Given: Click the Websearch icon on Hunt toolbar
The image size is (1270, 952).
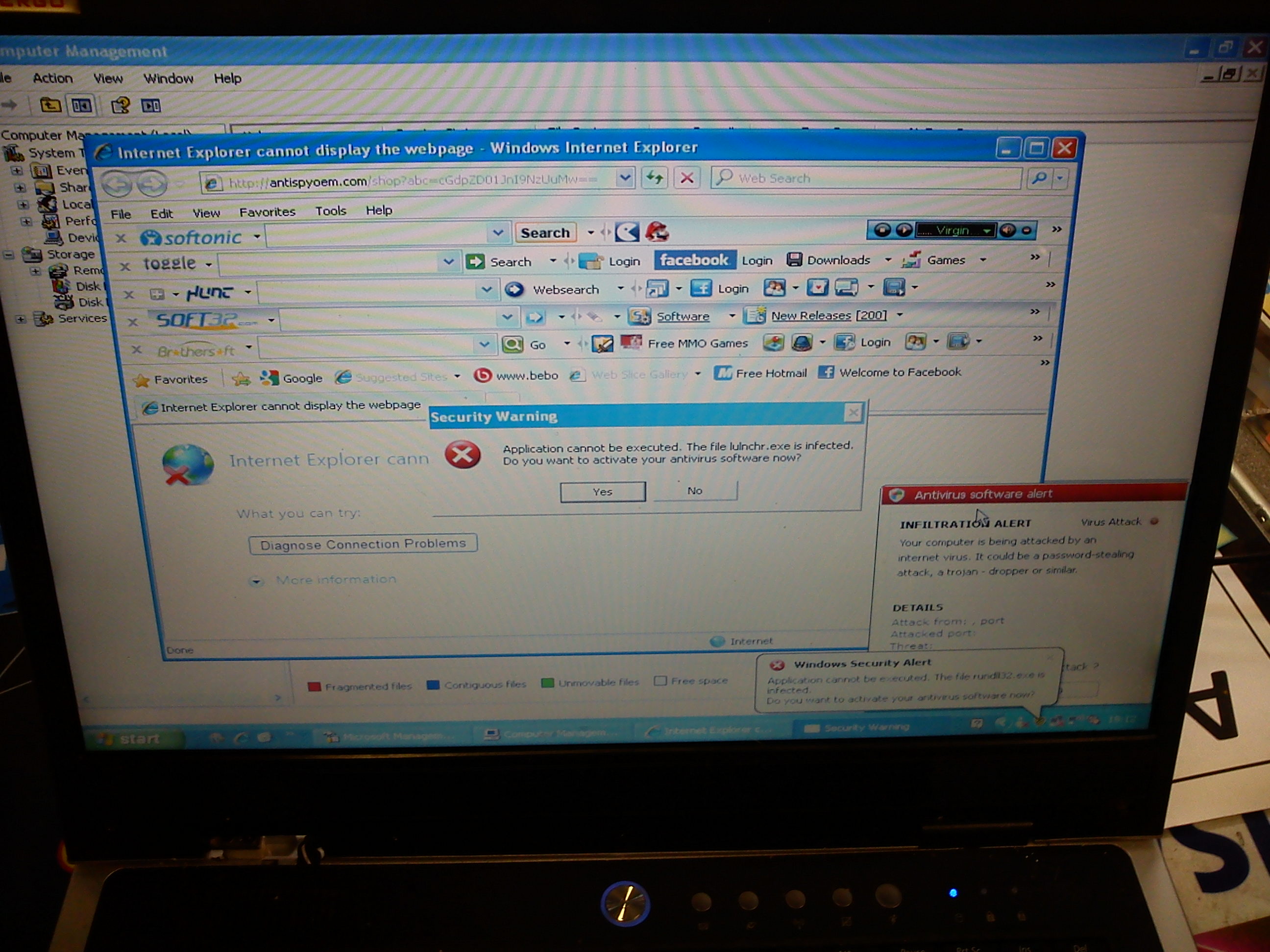Looking at the screenshot, I should pos(514,289).
